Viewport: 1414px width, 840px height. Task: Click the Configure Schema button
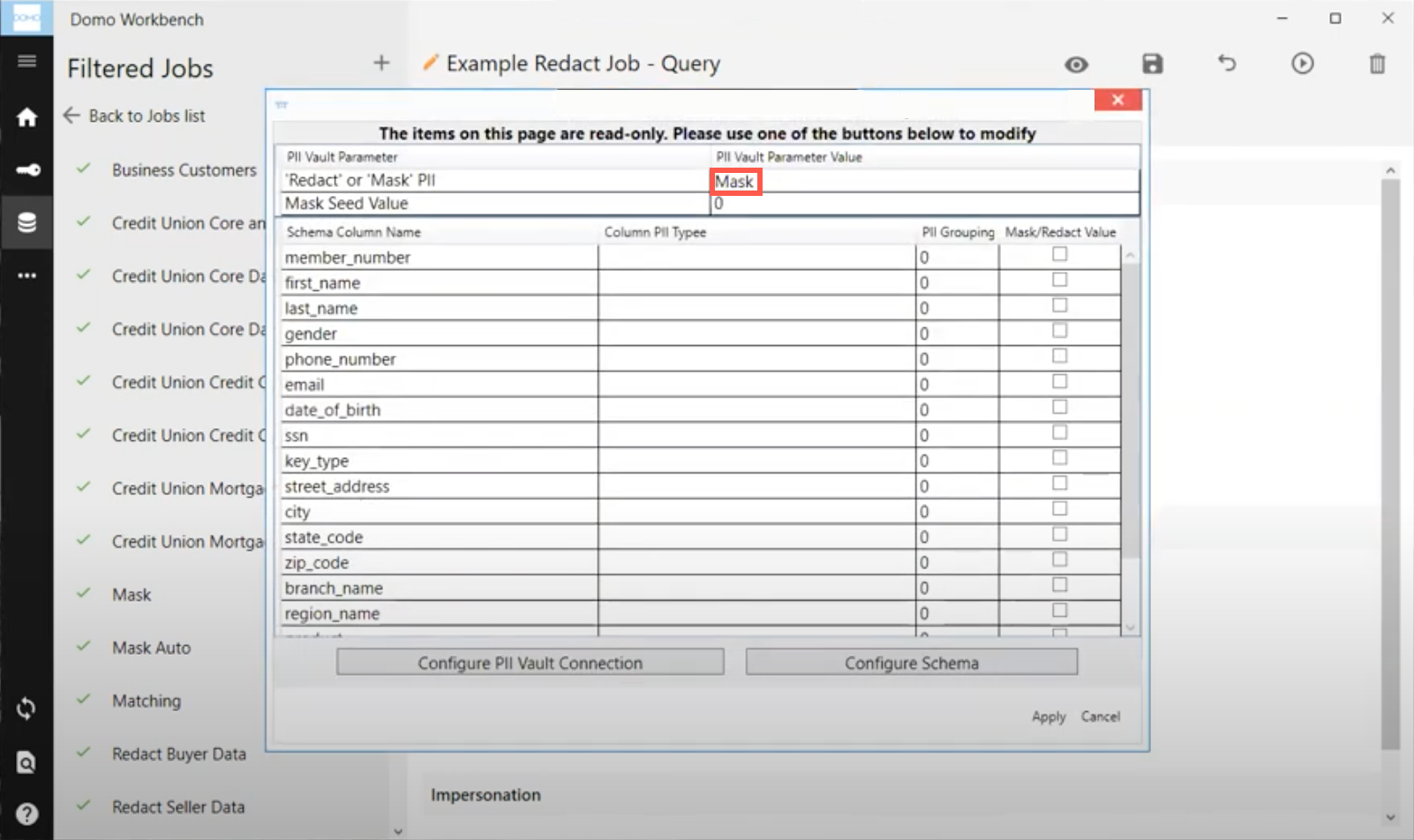[912, 662]
